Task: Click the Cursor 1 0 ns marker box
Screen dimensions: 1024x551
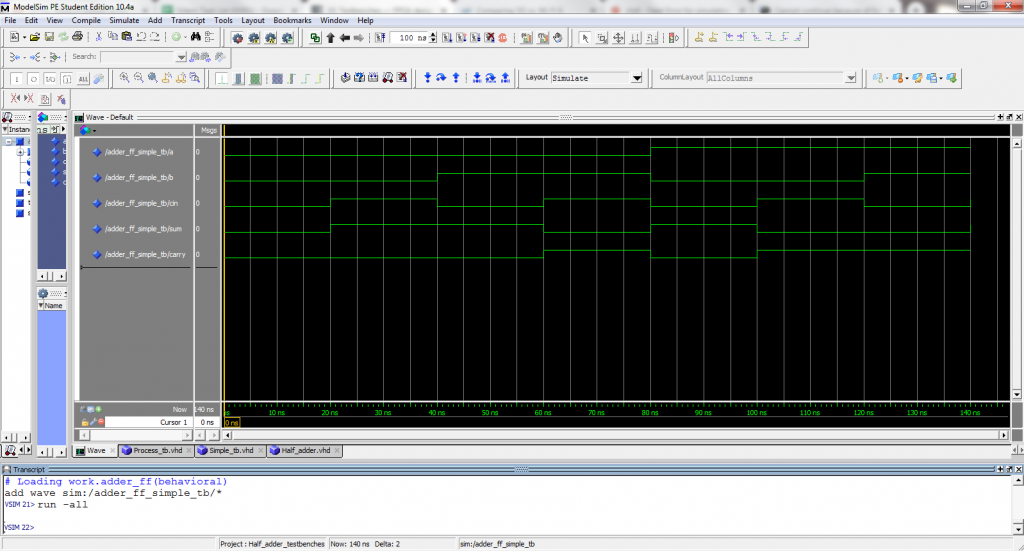Action: [232, 422]
